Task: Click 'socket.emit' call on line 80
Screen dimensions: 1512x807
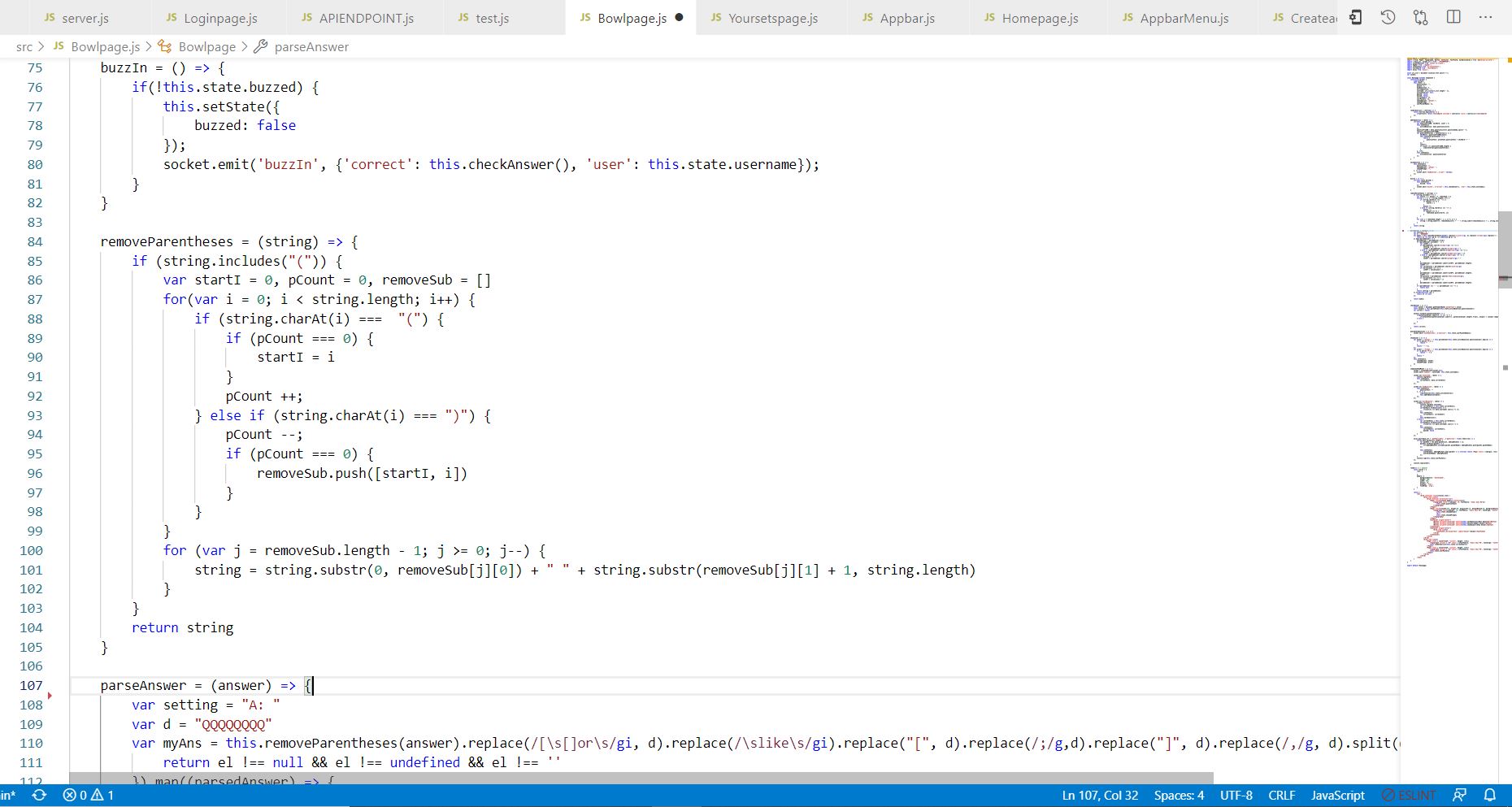Action: coord(206,165)
